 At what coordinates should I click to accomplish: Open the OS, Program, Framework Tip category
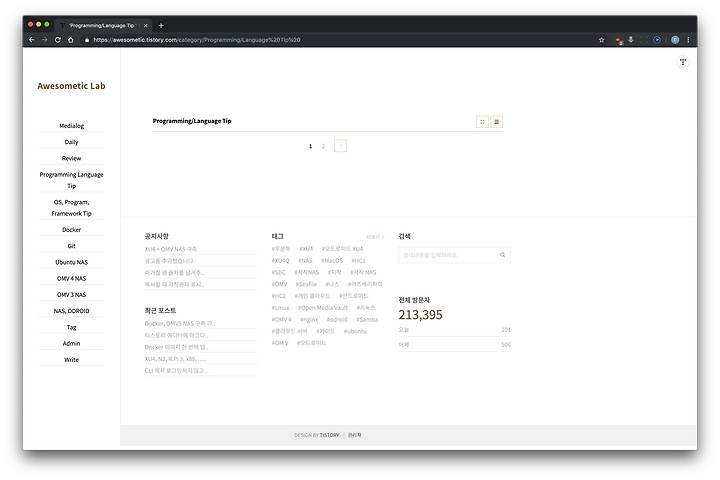click(x=72, y=208)
